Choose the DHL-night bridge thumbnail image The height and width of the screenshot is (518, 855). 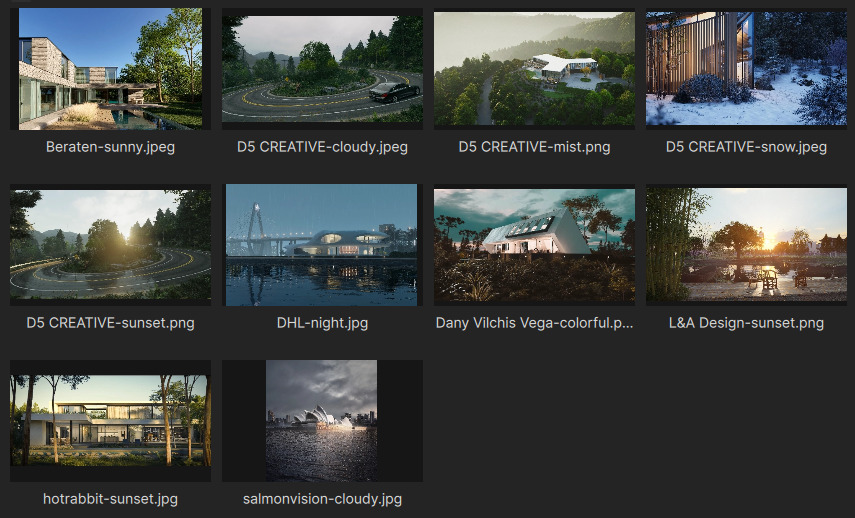point(322,244)
